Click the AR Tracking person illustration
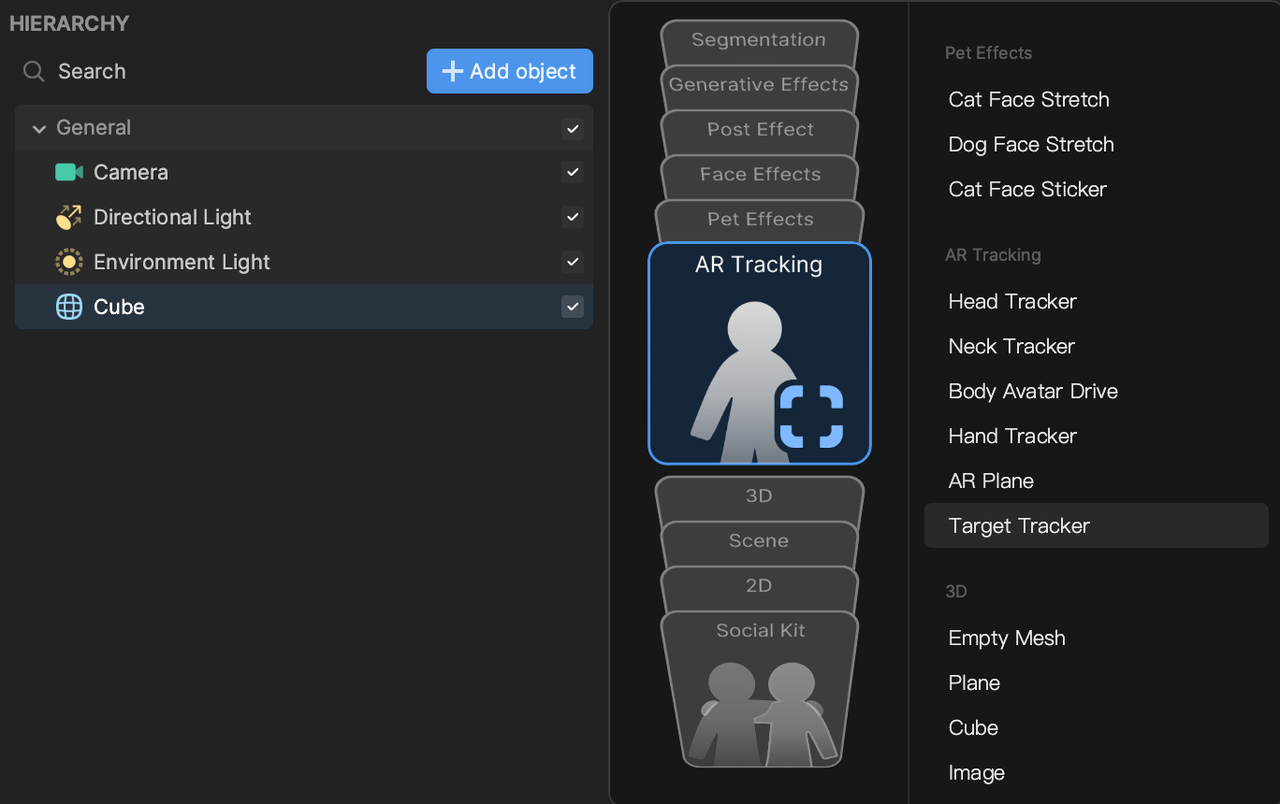 click(x=741, y=380)
